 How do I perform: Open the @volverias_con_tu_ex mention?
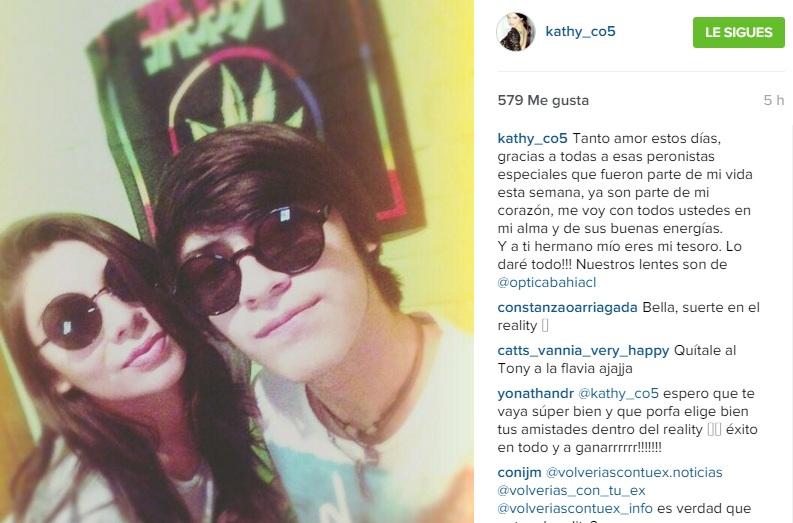pyautogui.click(x=571, y=491)
